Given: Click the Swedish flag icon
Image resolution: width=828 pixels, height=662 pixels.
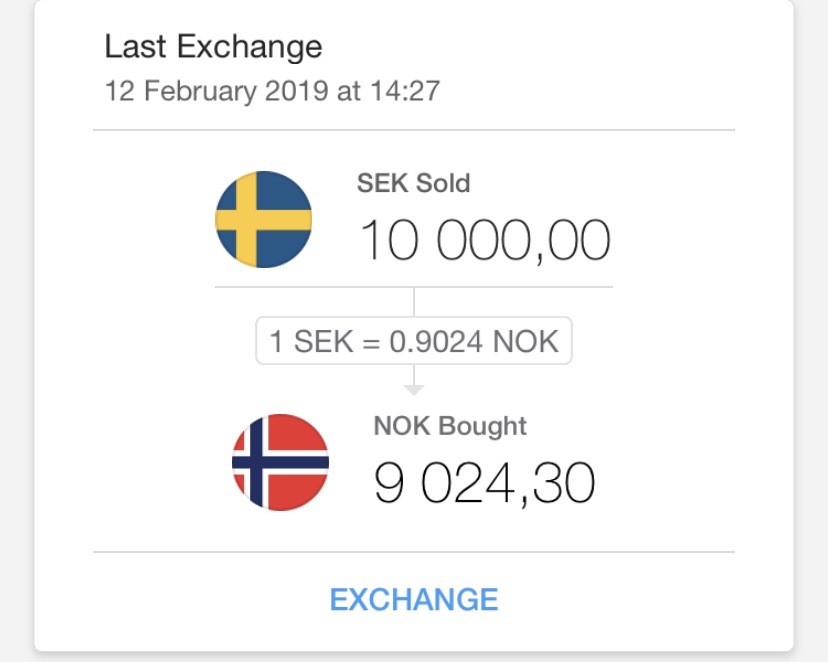Looking at the screenshot, I should pos(264,219).
